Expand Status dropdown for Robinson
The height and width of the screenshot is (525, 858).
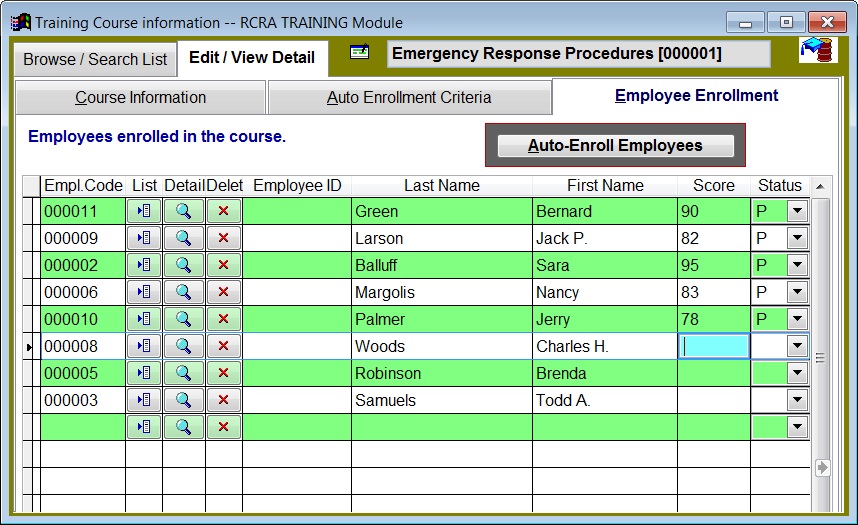[x=797, y=373]
